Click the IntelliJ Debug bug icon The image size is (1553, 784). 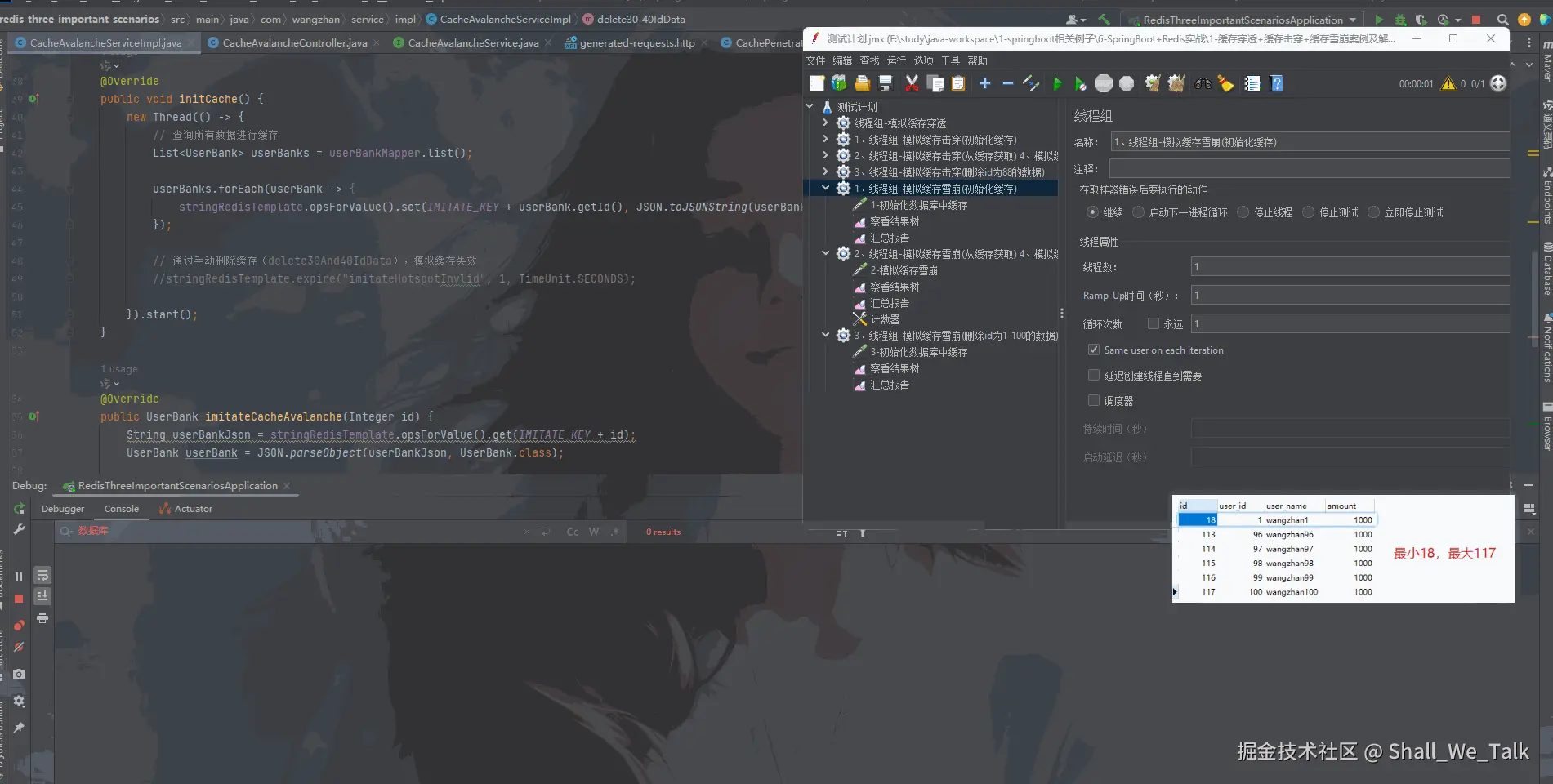(1400, 20)
